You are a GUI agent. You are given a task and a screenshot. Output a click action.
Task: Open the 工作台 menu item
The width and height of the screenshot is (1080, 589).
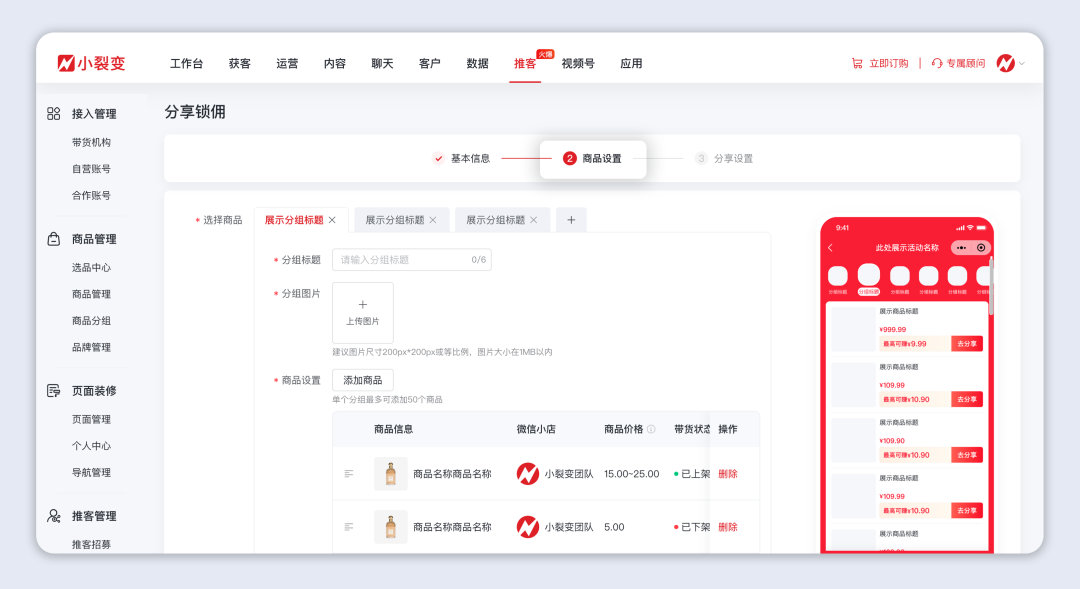pyautogui.click(x=185, y=62)
